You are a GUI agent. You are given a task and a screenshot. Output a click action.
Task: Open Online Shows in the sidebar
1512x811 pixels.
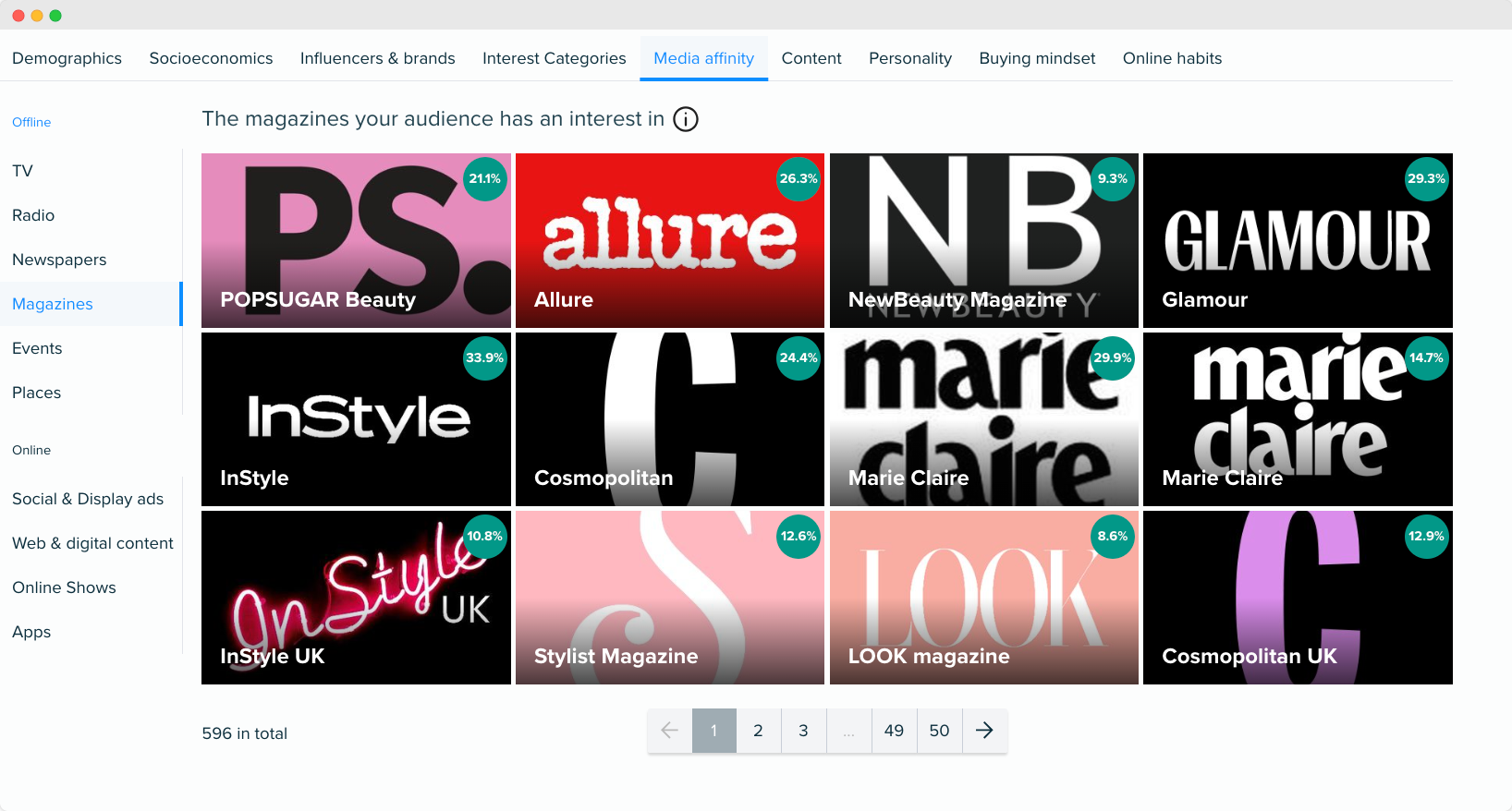pos(91,587)
